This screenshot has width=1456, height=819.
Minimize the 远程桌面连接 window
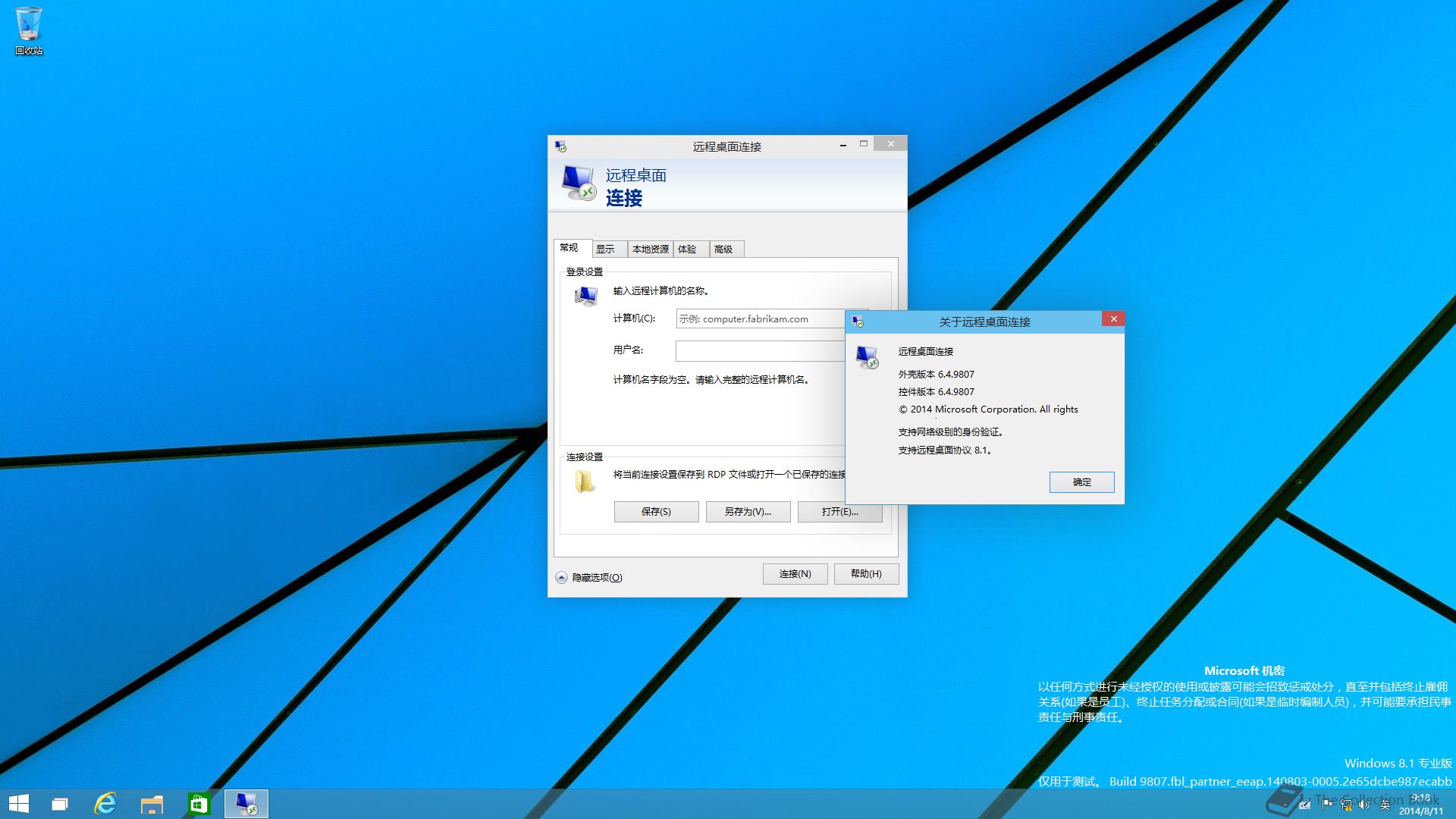tap(843, 144)
